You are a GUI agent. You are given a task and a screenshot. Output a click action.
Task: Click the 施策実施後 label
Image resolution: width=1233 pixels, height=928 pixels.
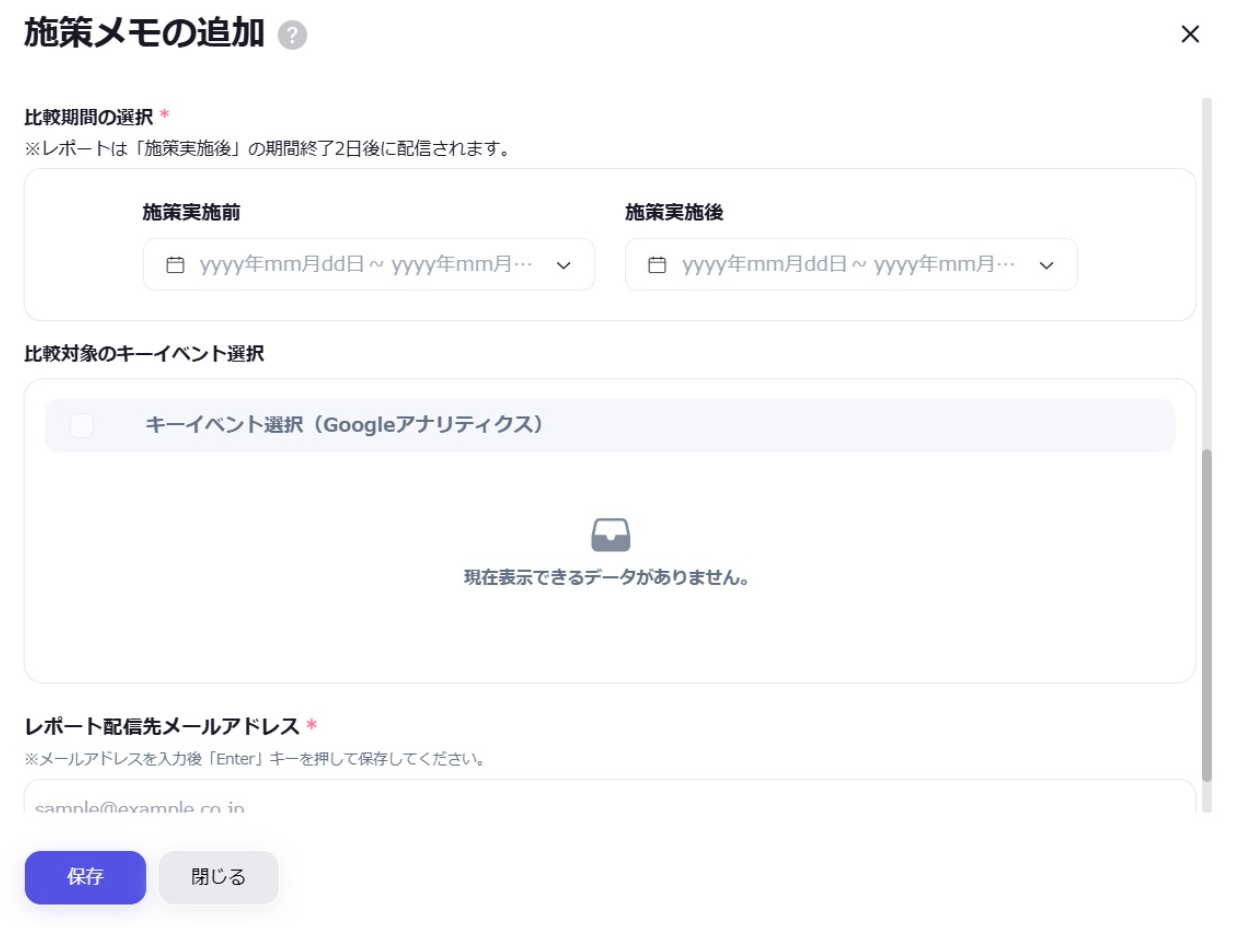tap(674, 212)
